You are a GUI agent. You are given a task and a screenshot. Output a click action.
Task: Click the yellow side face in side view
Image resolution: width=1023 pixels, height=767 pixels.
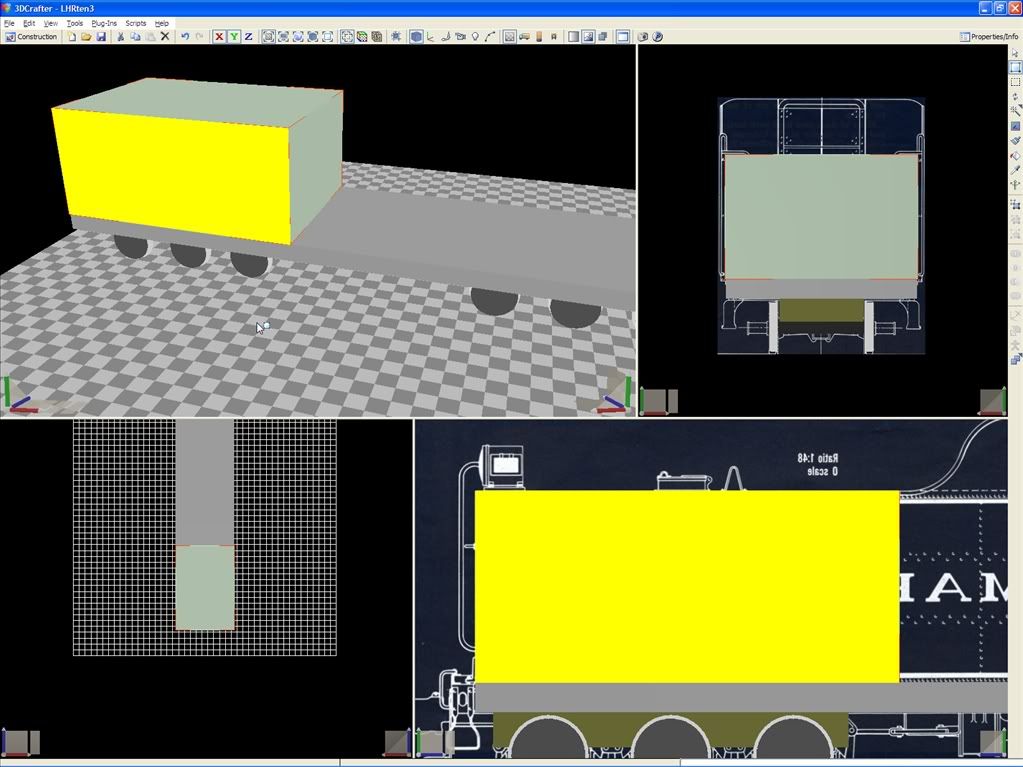click(686, 586)
